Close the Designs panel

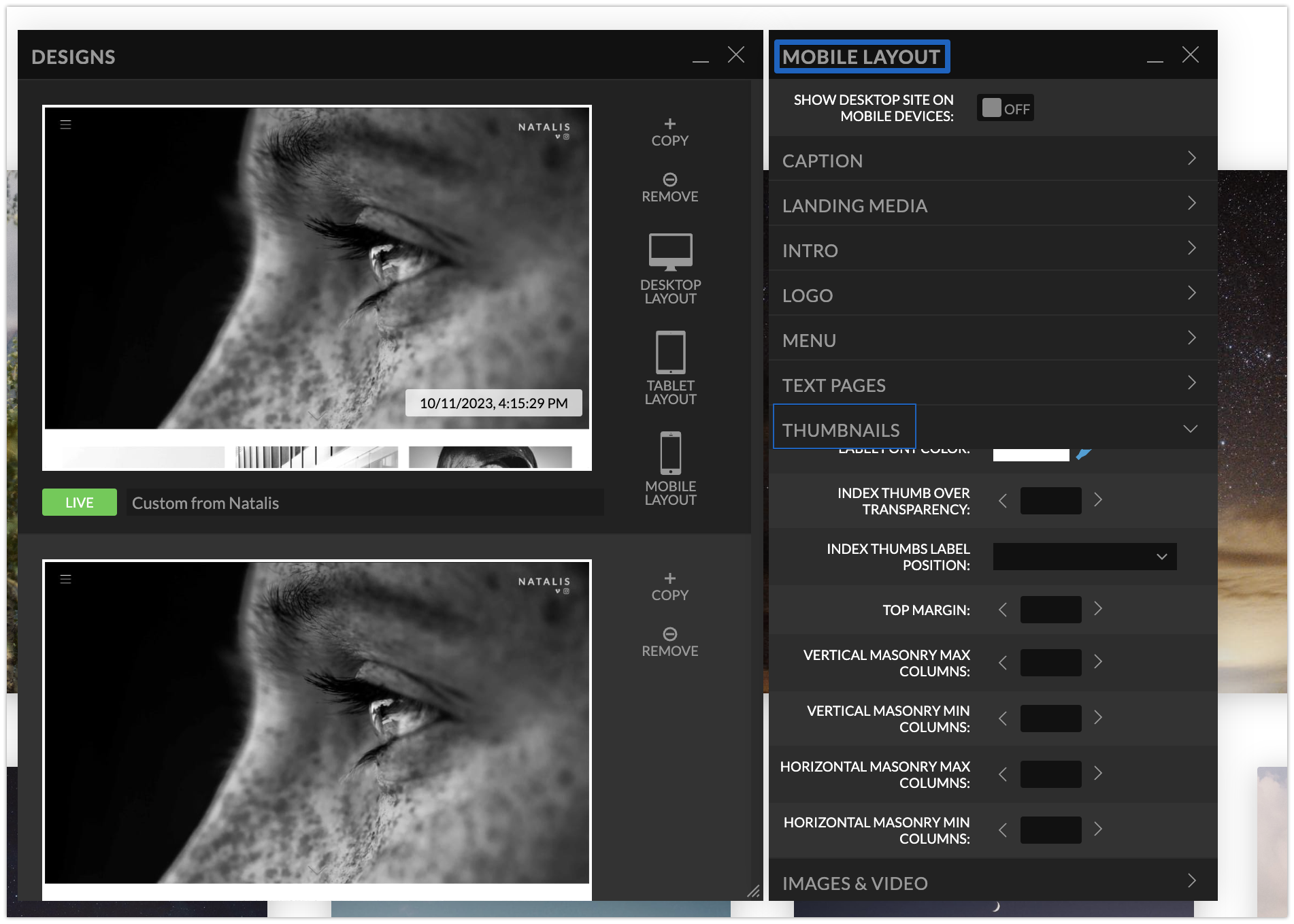(x=736, y=54)
